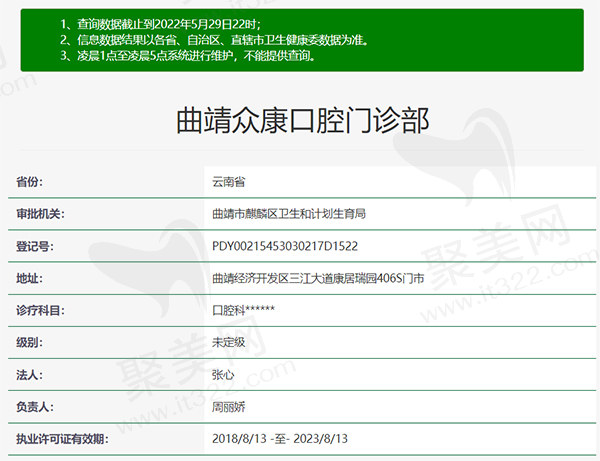Select 曲靖市麒麟区卫生和计划生育局 value
Screen dimensions: 600x461
point(289,213)
